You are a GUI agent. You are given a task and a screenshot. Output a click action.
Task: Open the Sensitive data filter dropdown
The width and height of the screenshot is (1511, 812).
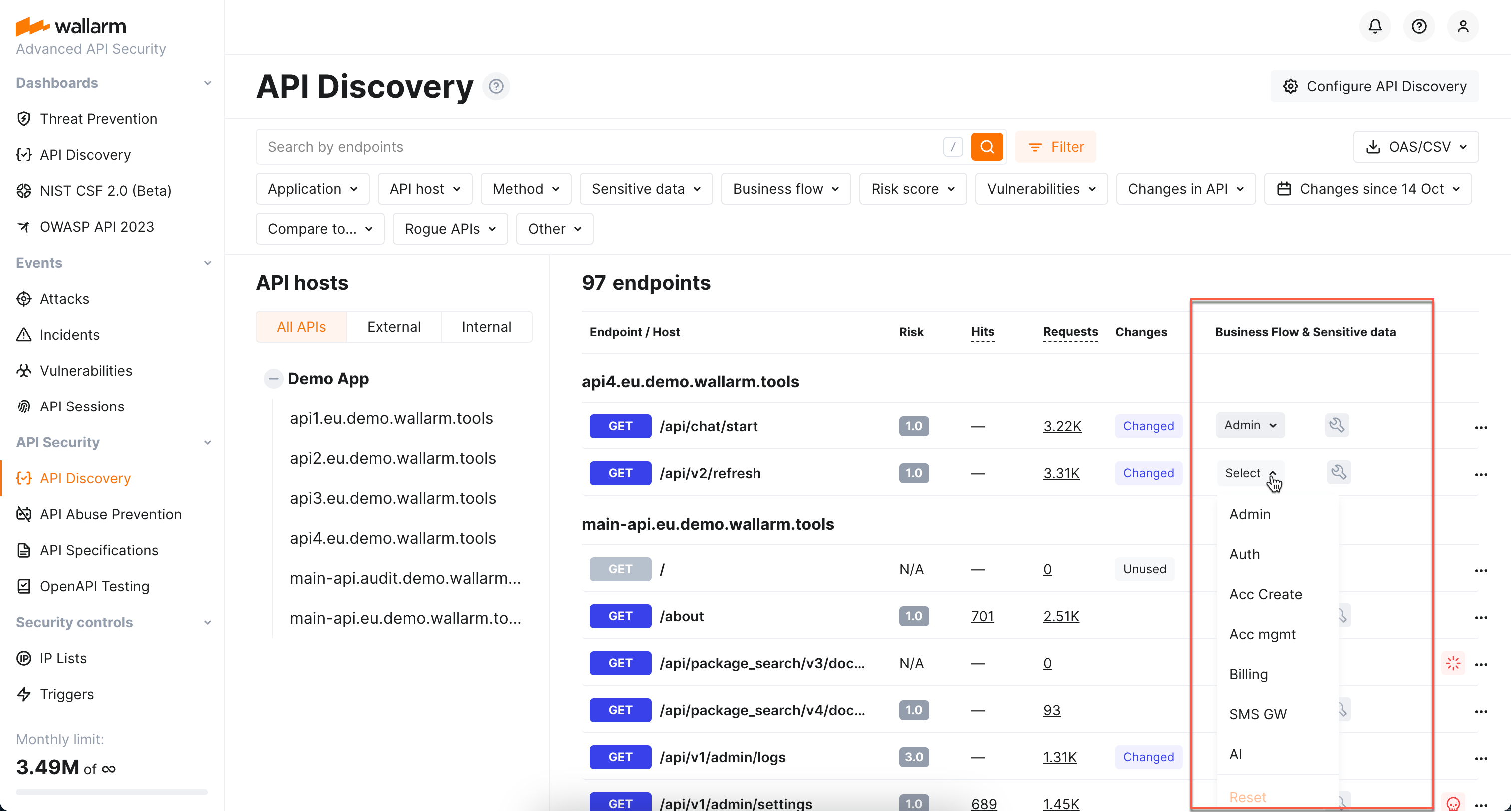(645, 189)
